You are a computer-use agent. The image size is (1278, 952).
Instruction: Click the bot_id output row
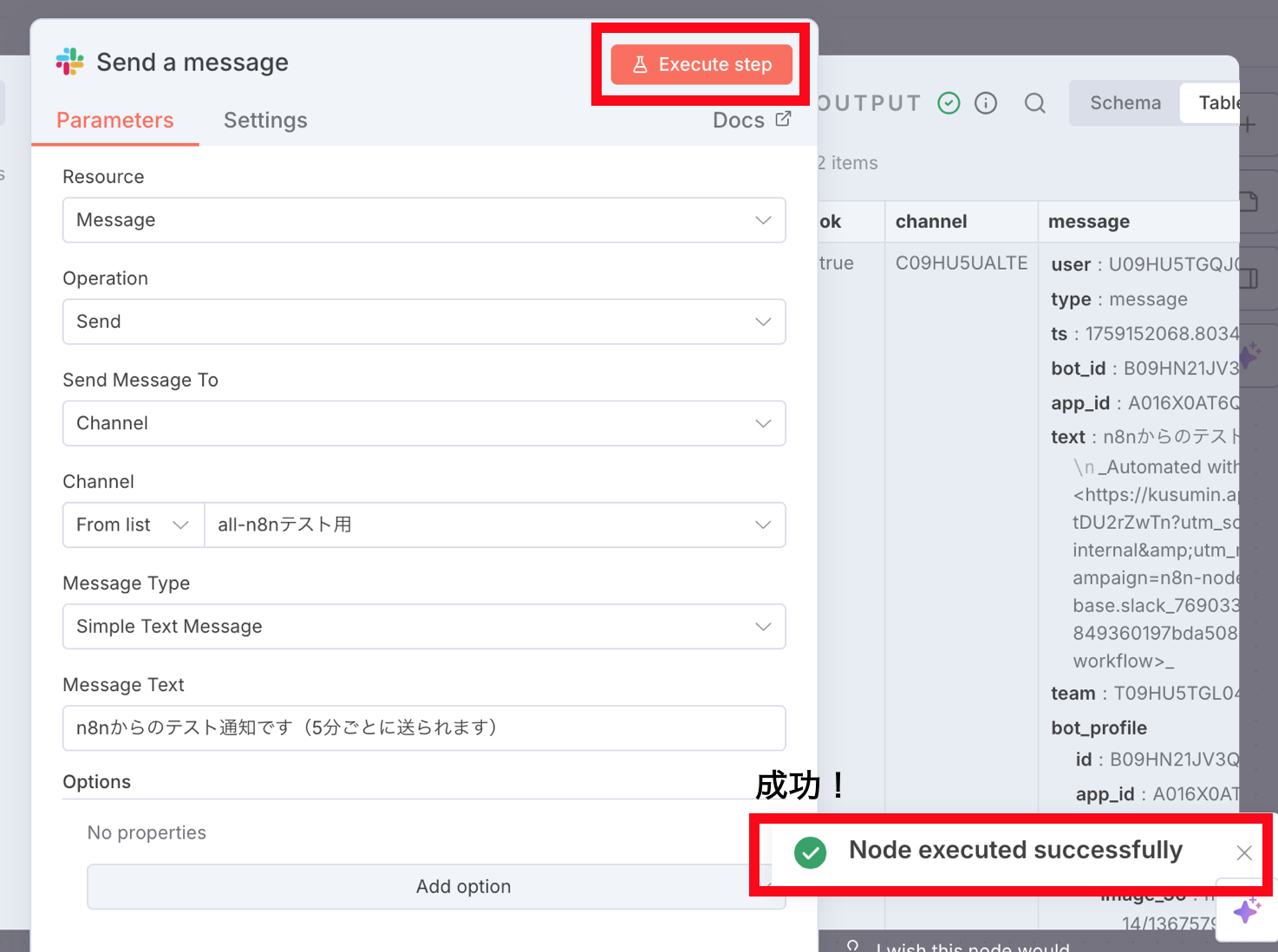click(1145, 368)
